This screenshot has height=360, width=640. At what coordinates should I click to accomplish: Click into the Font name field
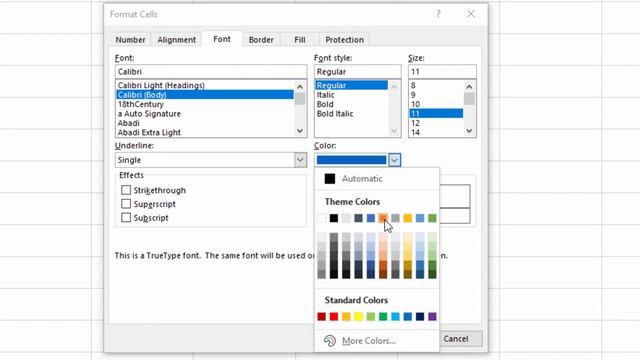click(211, 71)
